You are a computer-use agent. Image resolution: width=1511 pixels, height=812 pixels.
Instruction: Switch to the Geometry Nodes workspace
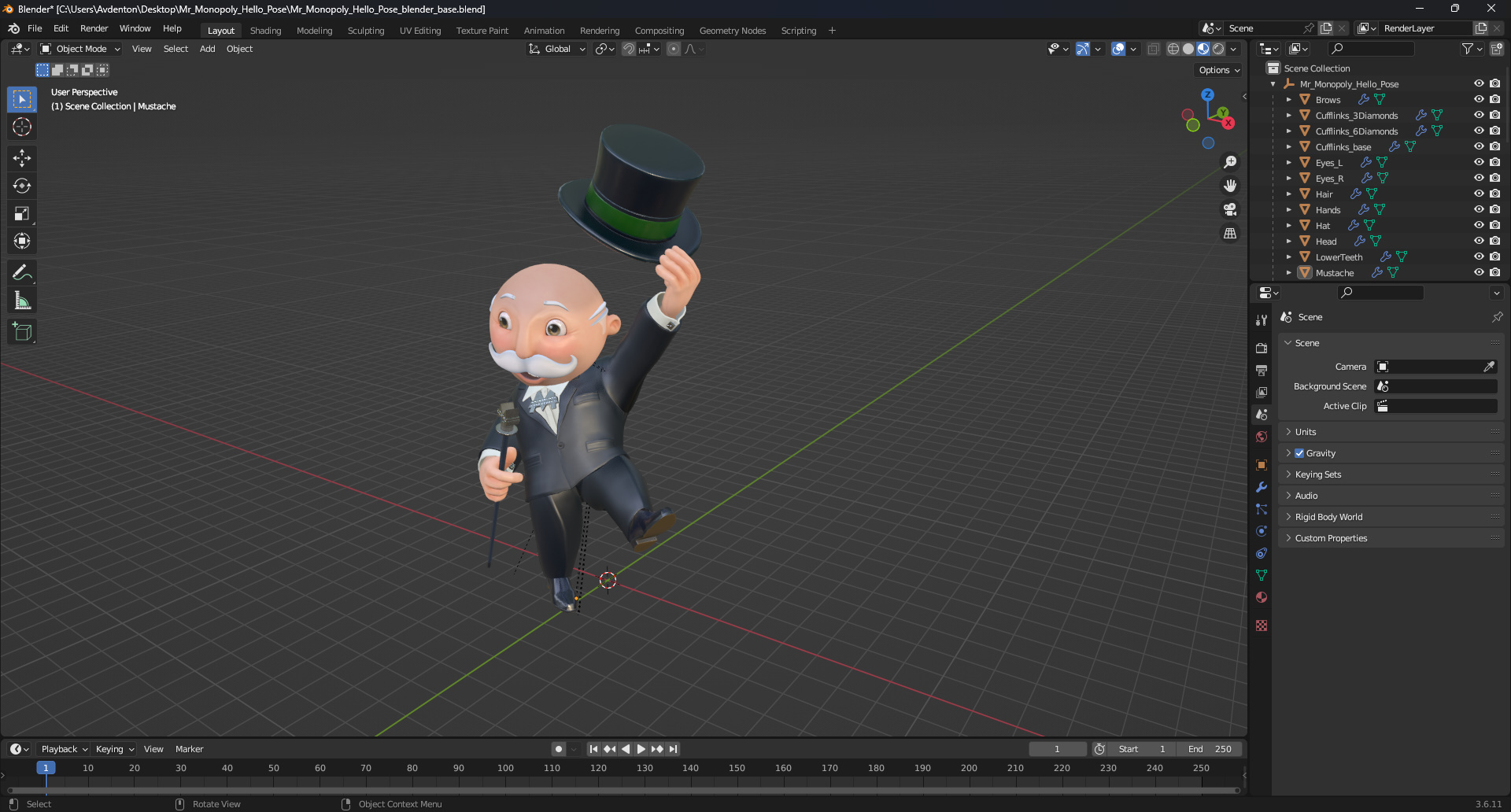[732, 31]
